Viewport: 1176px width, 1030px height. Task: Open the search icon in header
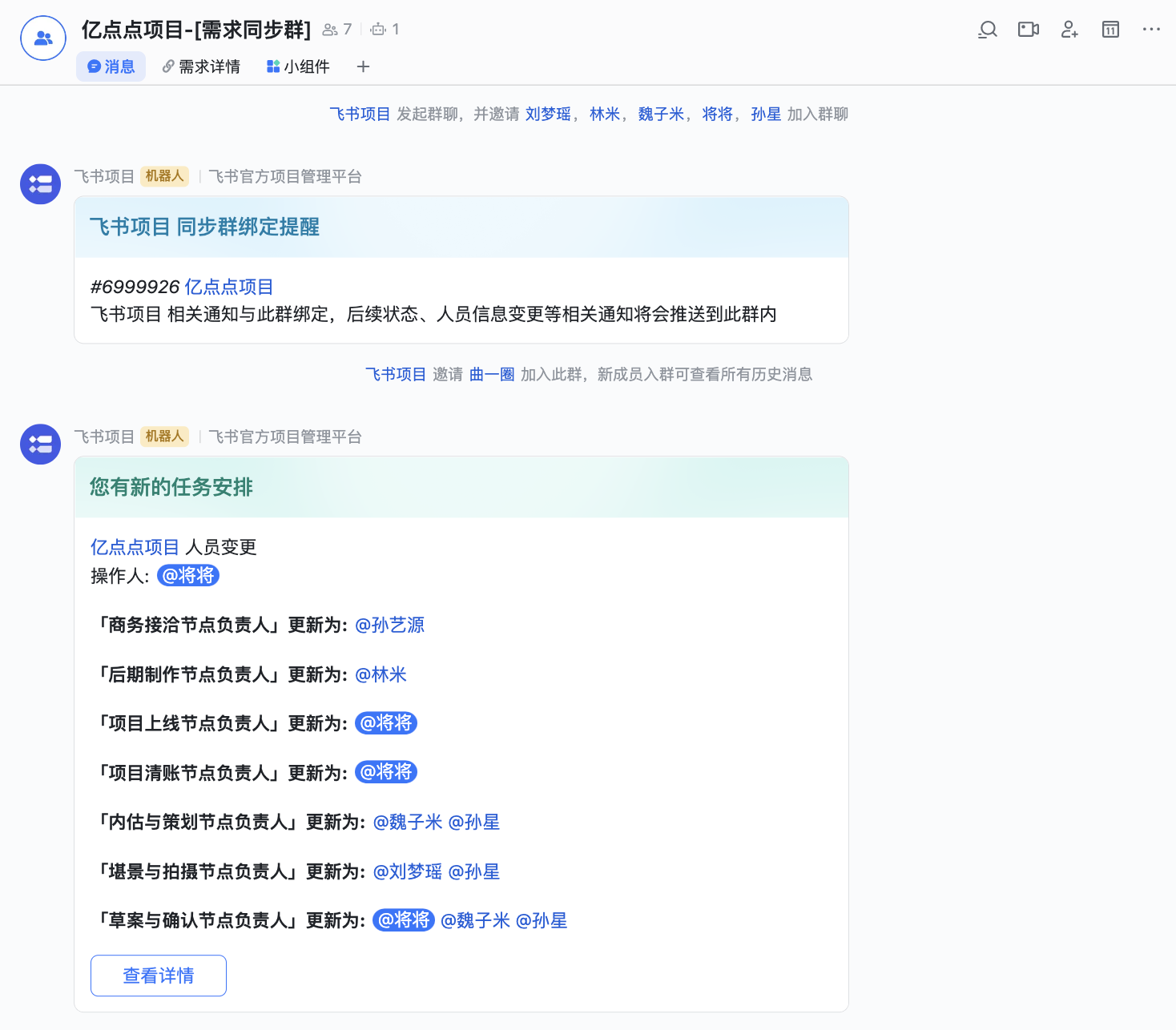click(988, 30)
